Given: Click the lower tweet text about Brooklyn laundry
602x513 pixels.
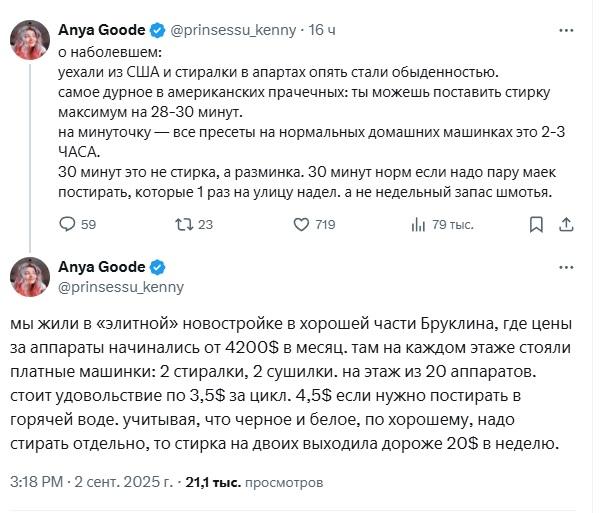Looking at the screenshot, I should click(x=290, y=383).
